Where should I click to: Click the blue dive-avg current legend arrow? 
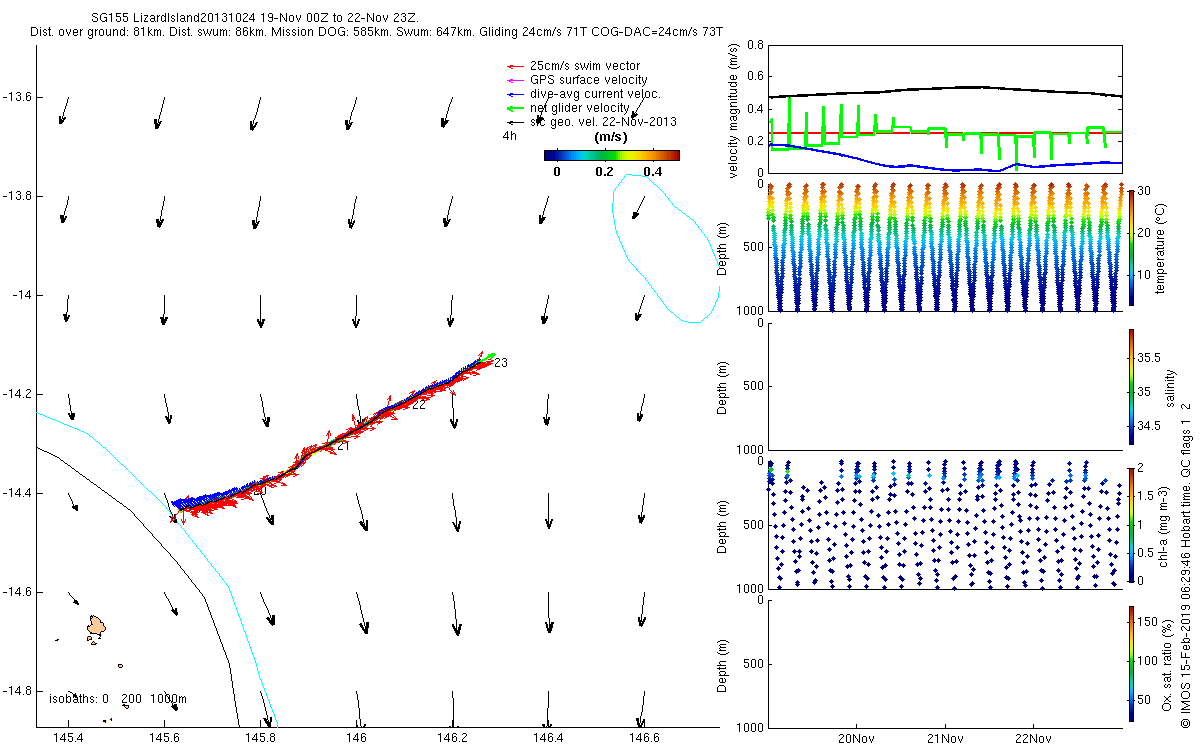pos(513,94)
